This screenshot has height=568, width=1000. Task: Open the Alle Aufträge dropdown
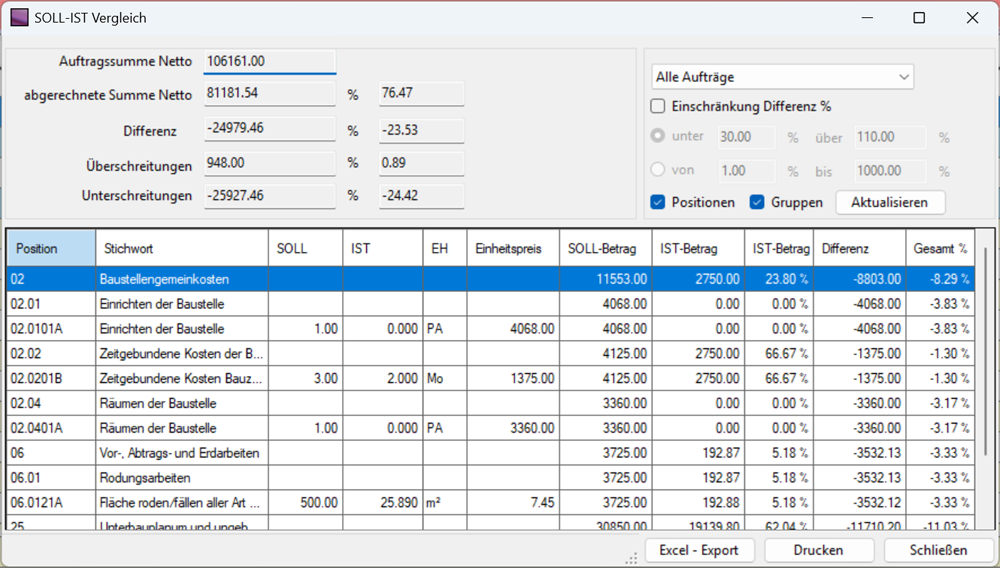pos(782,77)
